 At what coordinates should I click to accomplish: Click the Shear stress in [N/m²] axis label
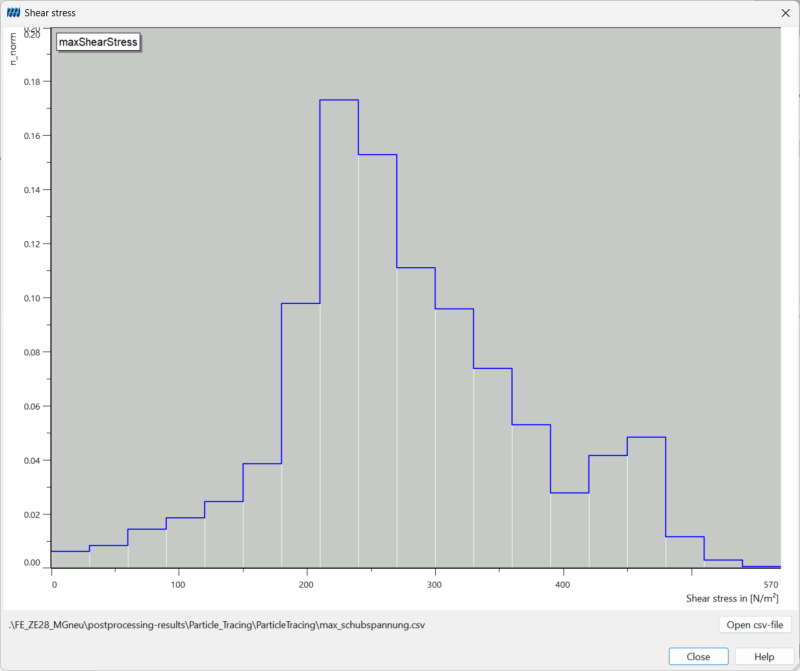[x=732, y=598]
